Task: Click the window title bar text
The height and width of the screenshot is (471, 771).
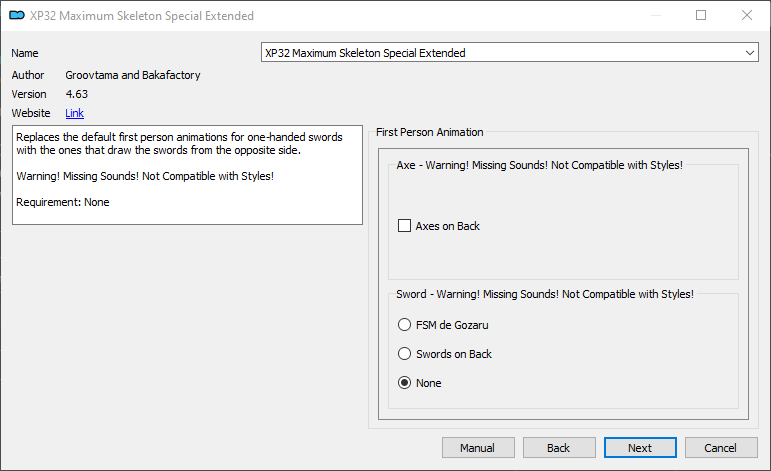Action: pos(142,16)
